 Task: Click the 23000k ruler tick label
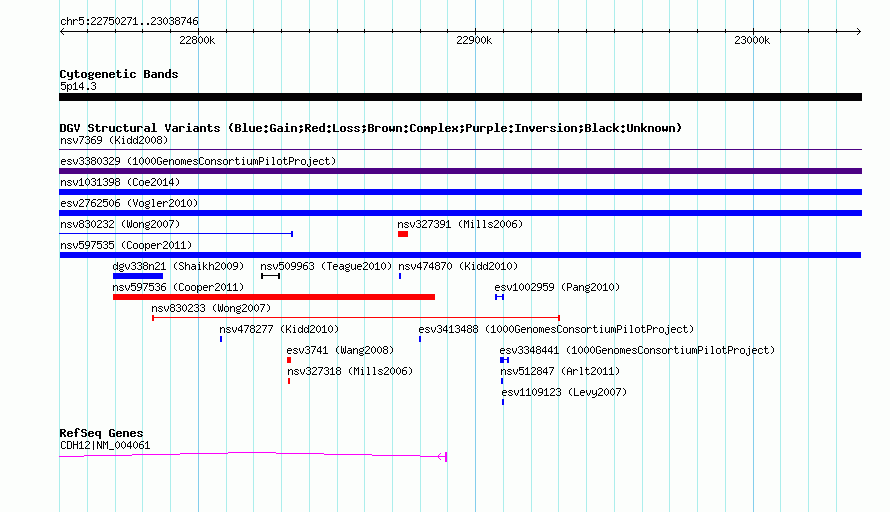pyautogui.click(x=752, y=40)
